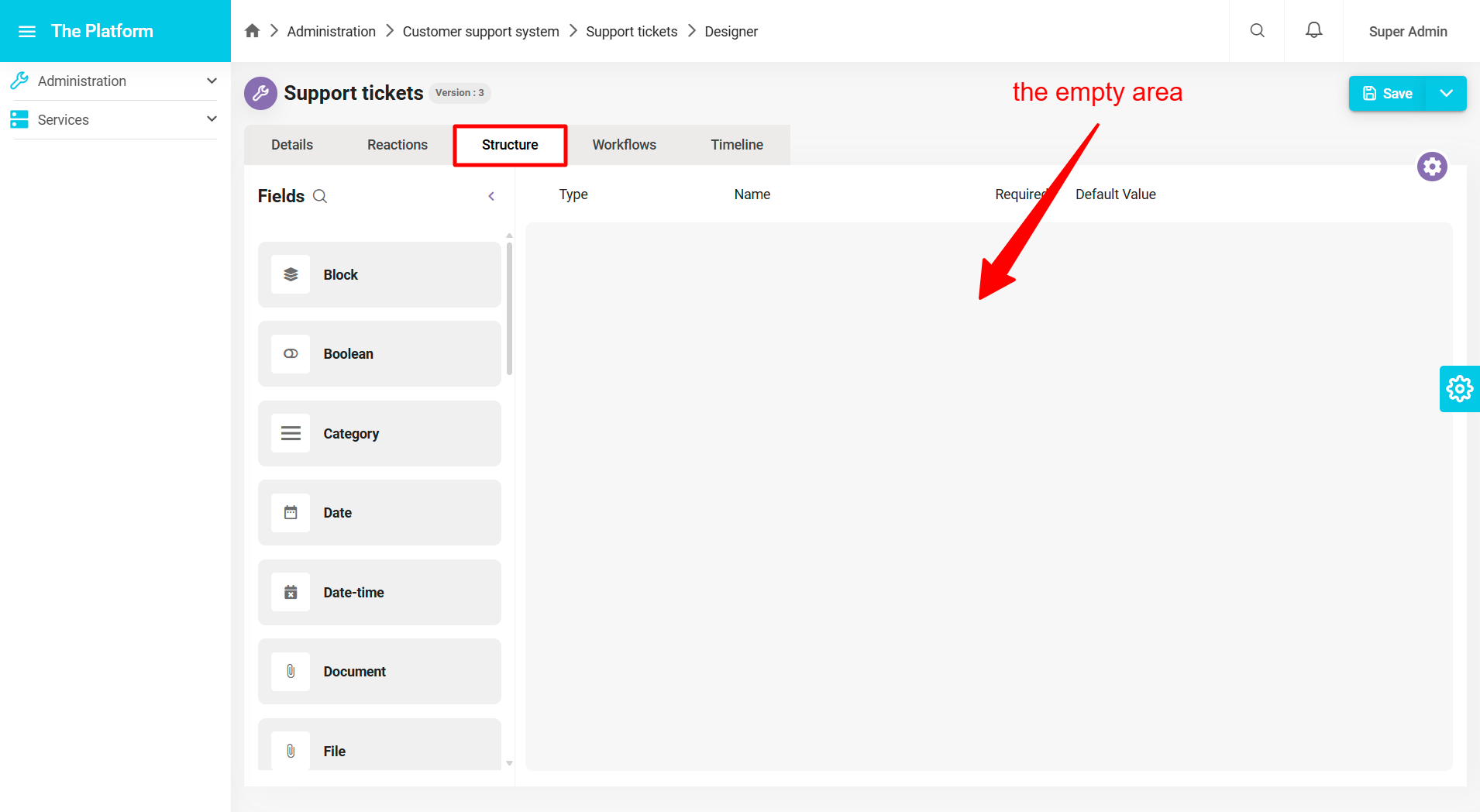Switch to the Details tab
Viewport: 1480px width, 812px height.
point(292,145)
